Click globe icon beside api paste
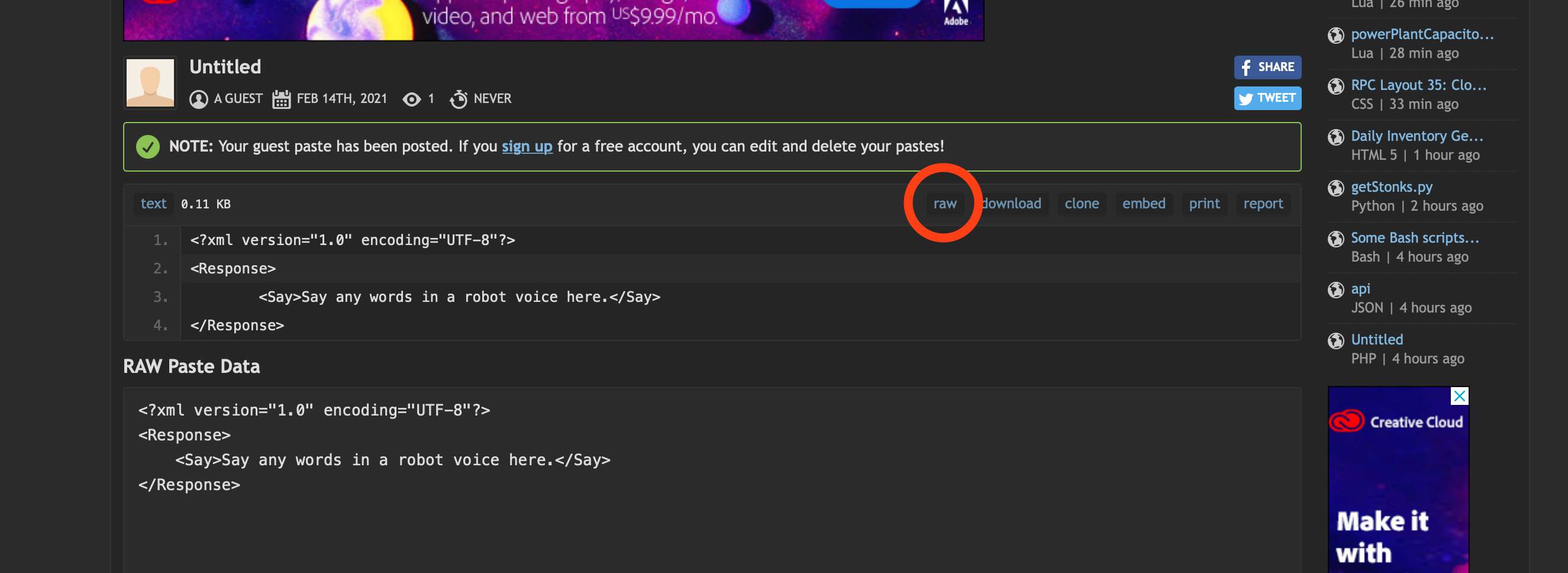This screenshot has height=573, width=1568. pyautogui.click(x=1335, y=290)
